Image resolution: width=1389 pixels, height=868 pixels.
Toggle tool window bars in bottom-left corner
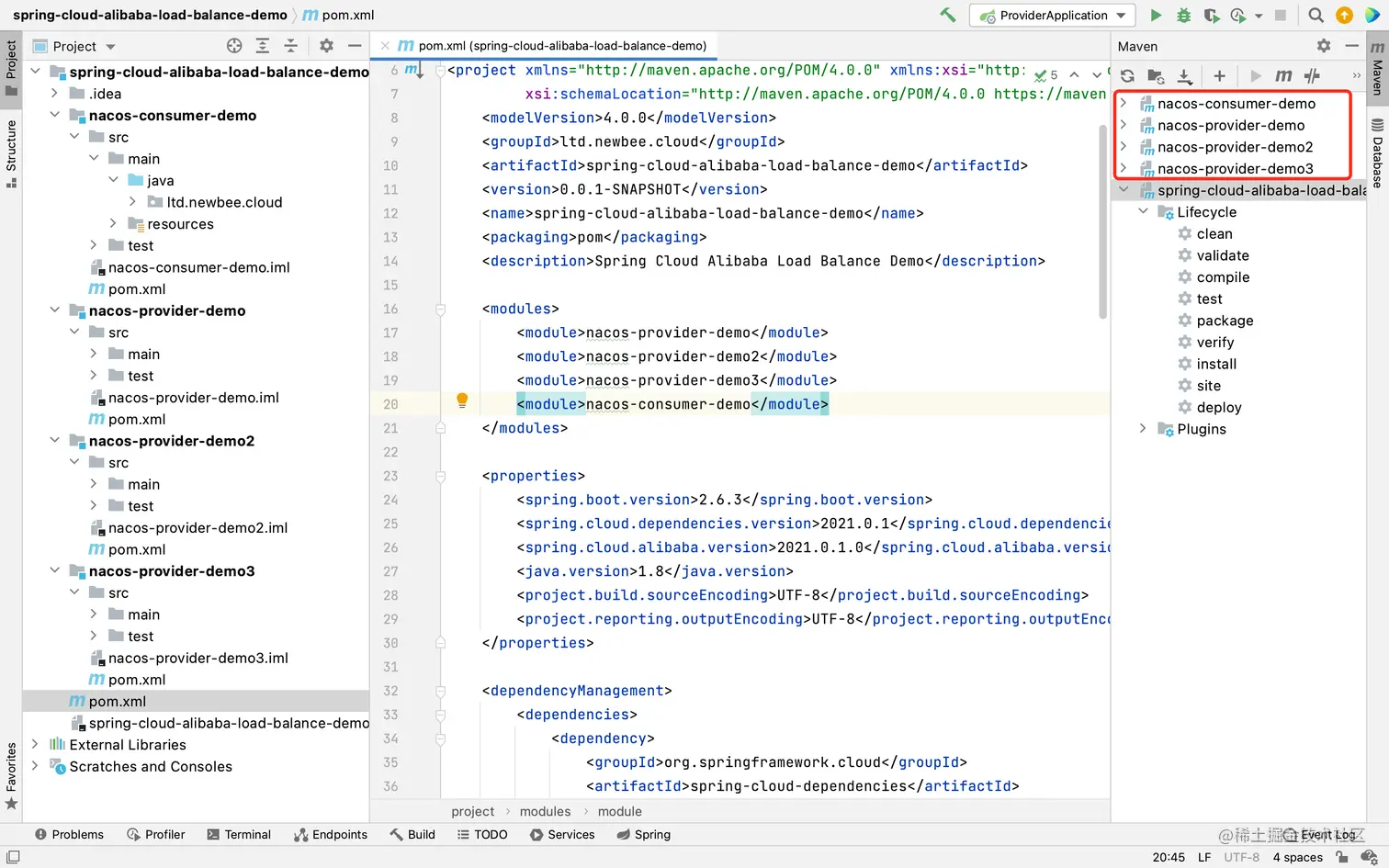(13, 857)
